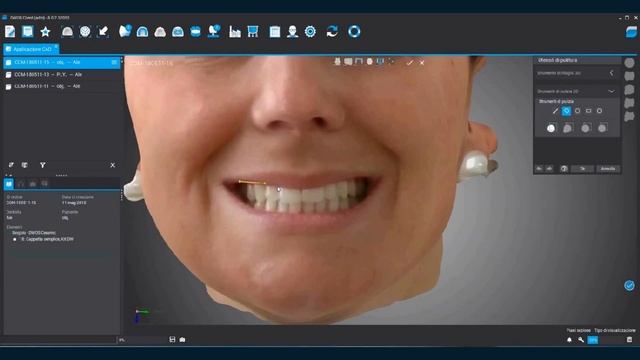Cancel with the viewport X icon
The width and height of the screenshot is (640, 360).
pyautogui.click(x=422, y=62)
